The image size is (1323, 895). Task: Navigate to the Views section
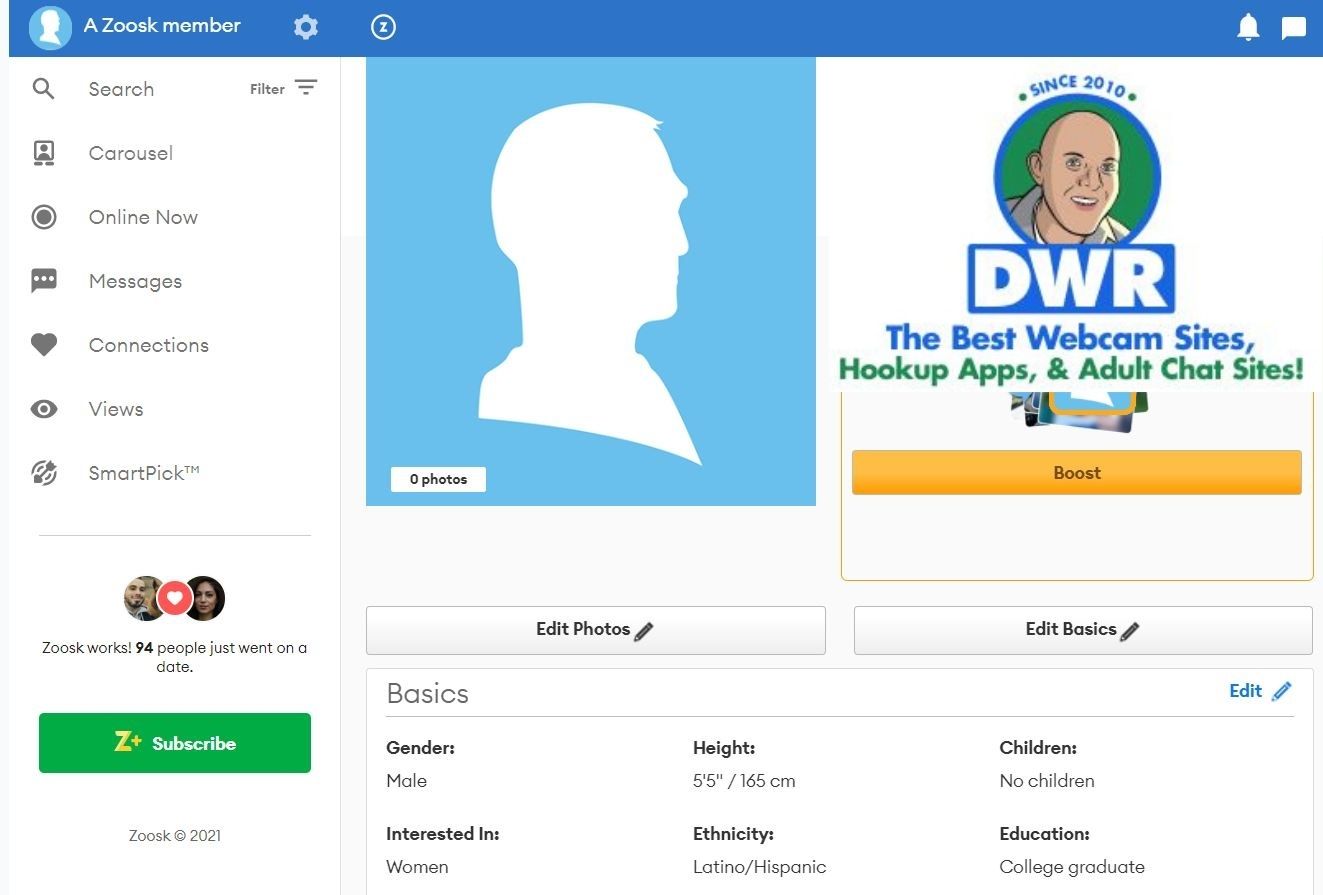(115, 409)
